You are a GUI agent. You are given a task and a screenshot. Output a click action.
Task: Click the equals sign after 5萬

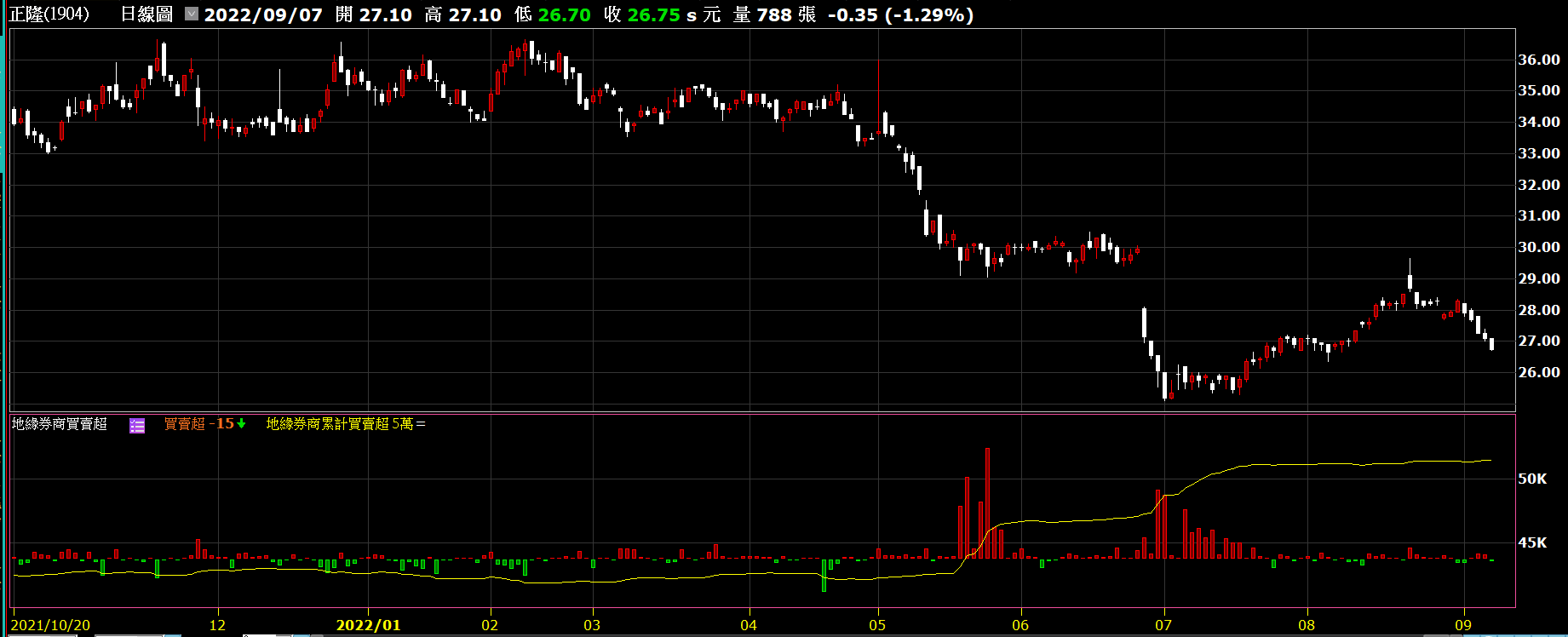coord(421,423)
